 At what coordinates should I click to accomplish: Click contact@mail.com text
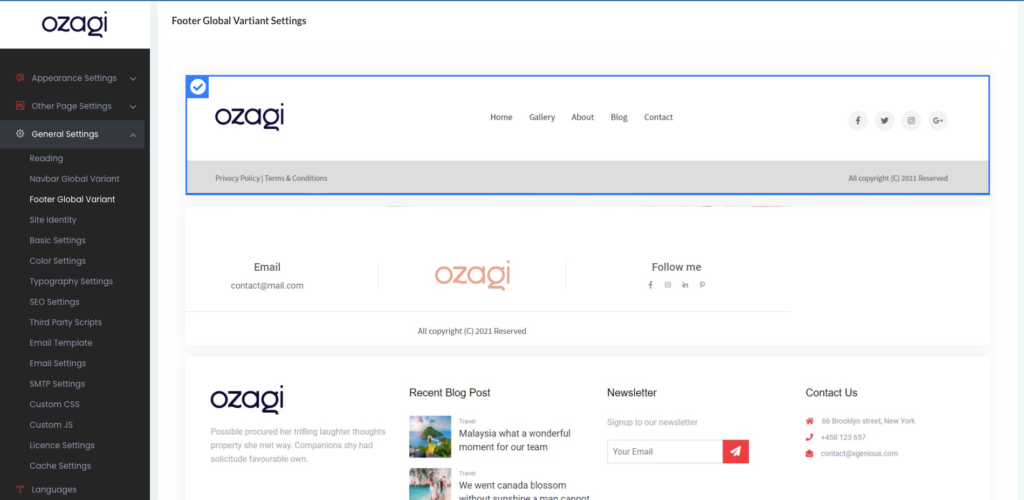pos(267,285)
